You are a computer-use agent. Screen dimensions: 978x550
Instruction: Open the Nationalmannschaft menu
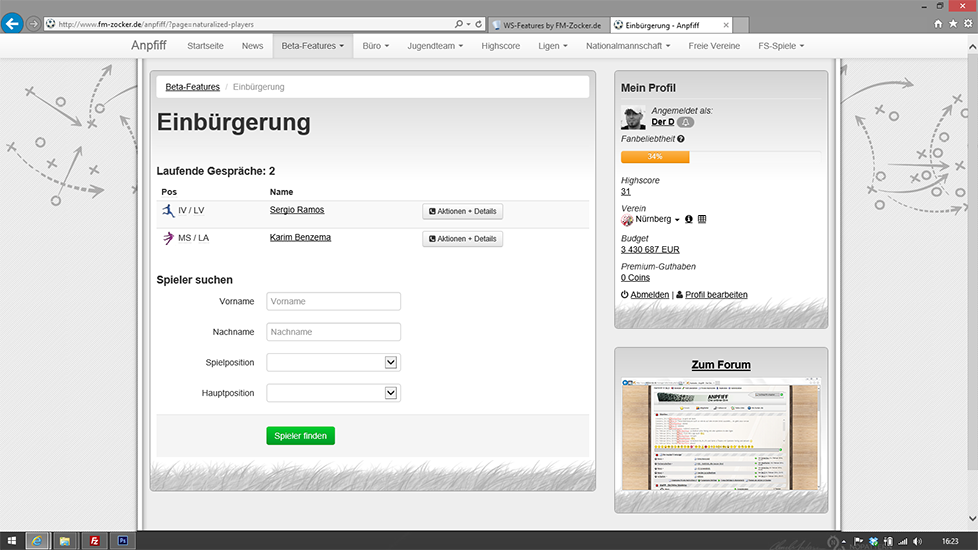coord(630,46)
